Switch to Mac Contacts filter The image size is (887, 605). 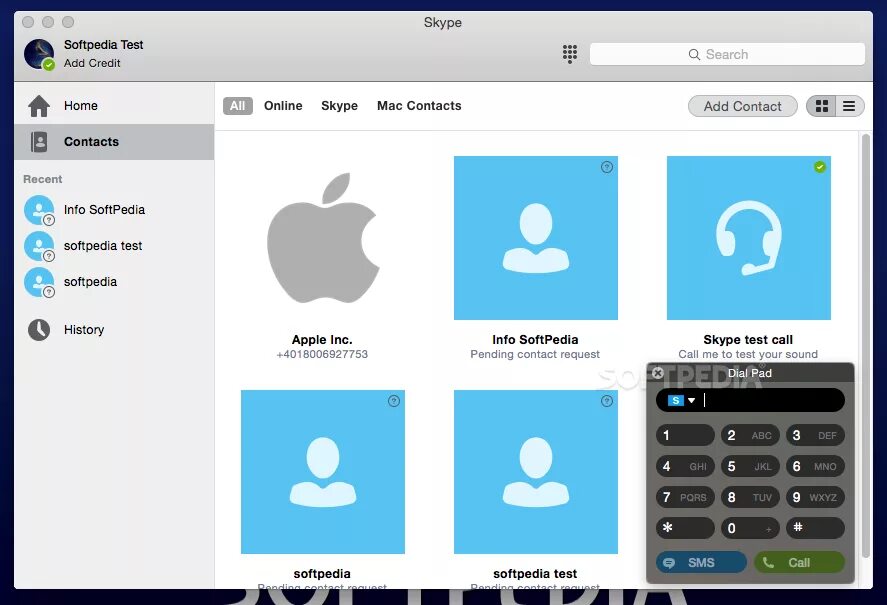419,106
